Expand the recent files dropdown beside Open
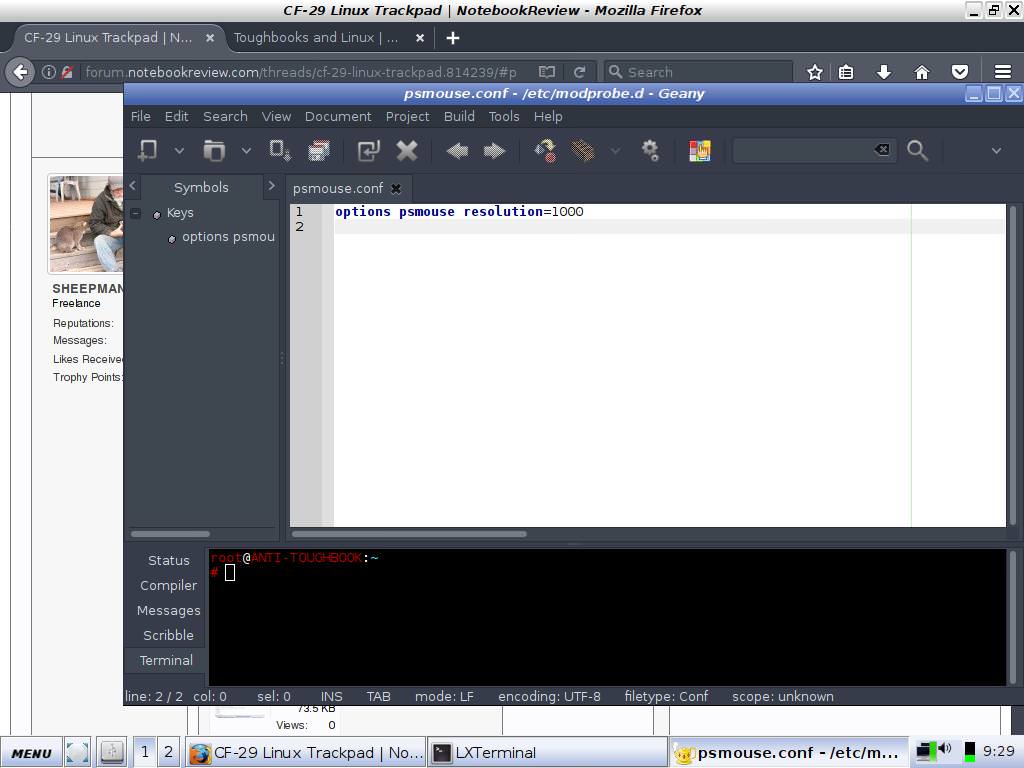This screenshot has width=1024, height=768. click(246, 151)
